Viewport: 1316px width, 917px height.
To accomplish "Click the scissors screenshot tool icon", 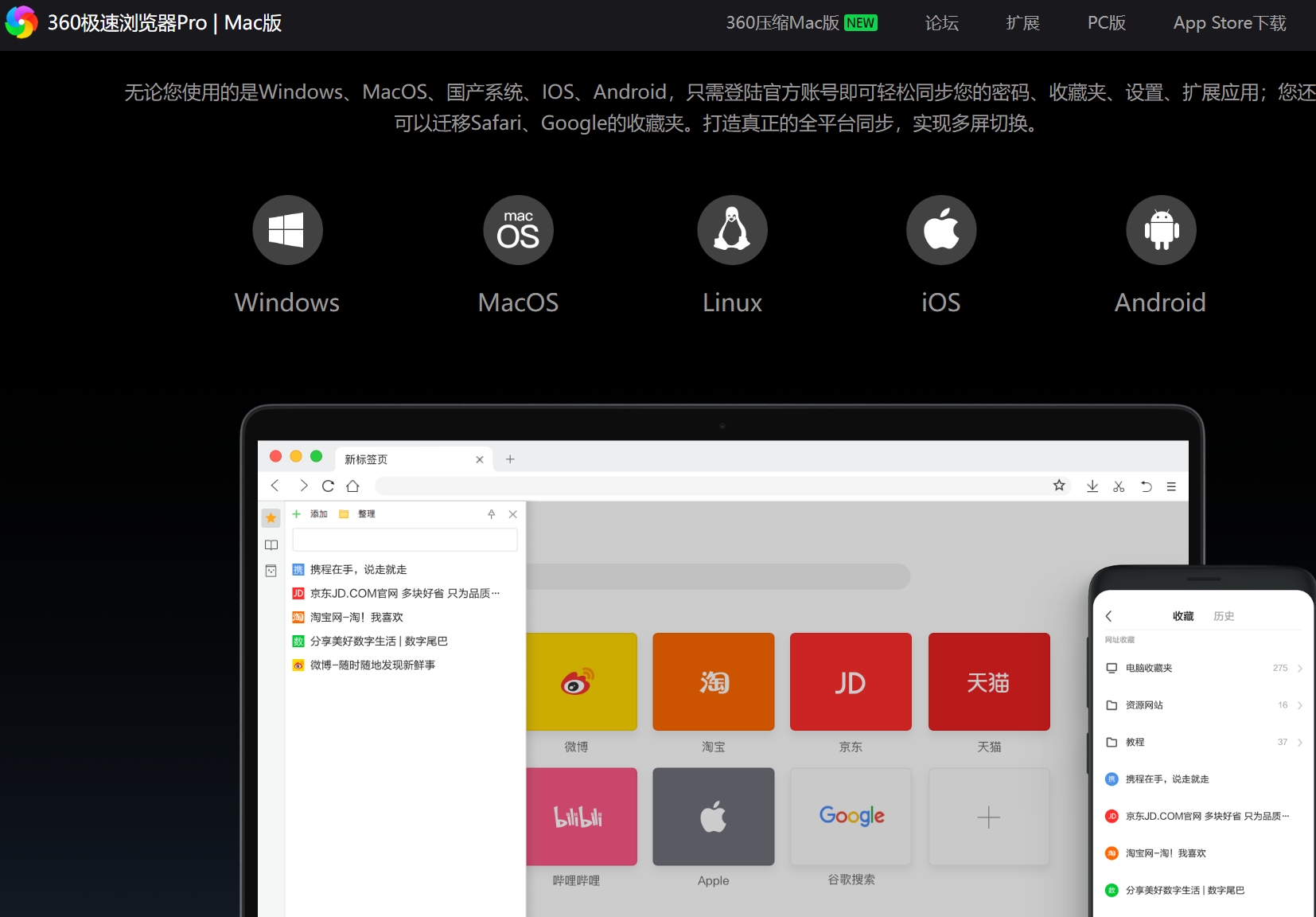I will coord(1119,486).
